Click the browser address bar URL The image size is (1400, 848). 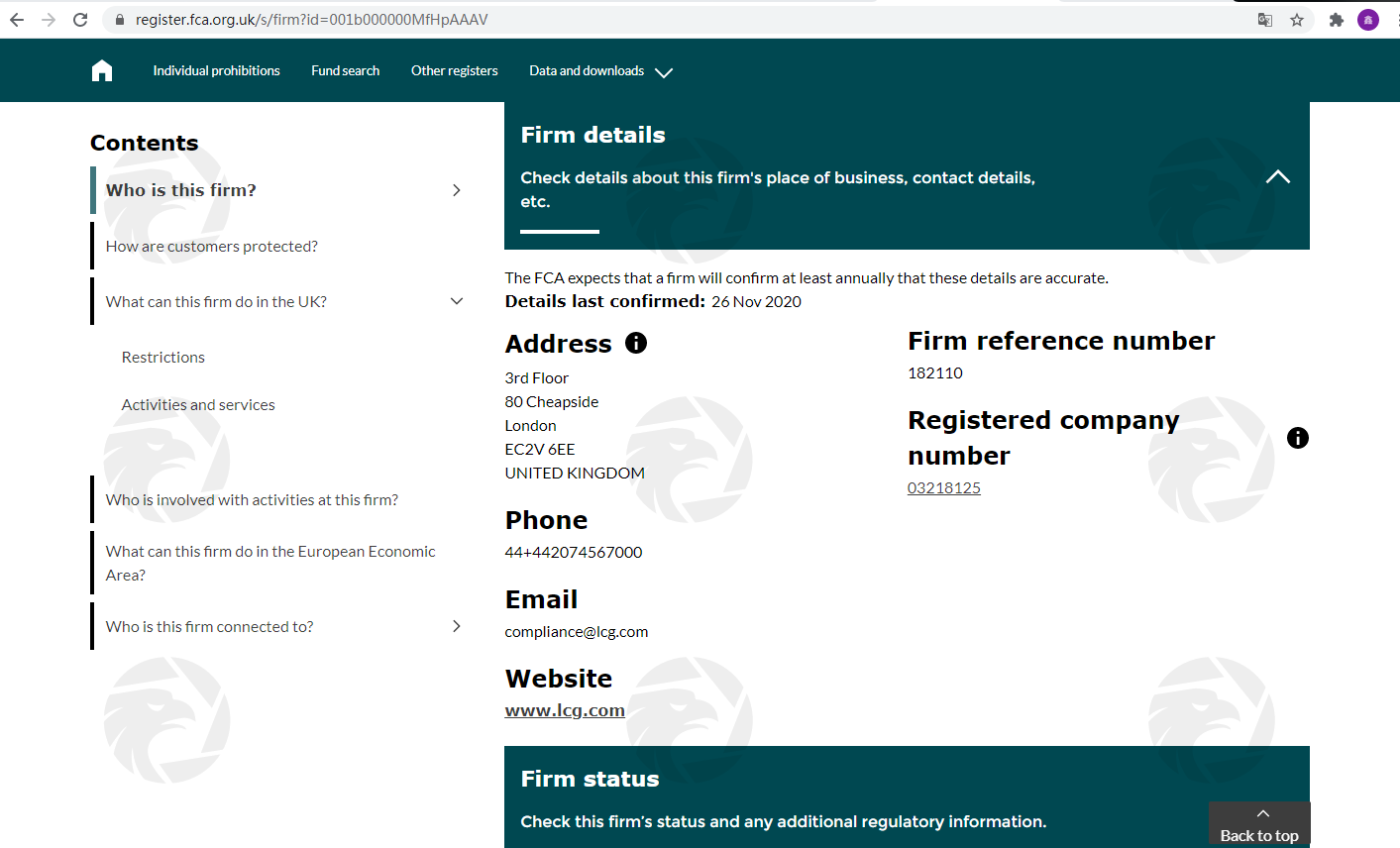click(x=311, y=20)
